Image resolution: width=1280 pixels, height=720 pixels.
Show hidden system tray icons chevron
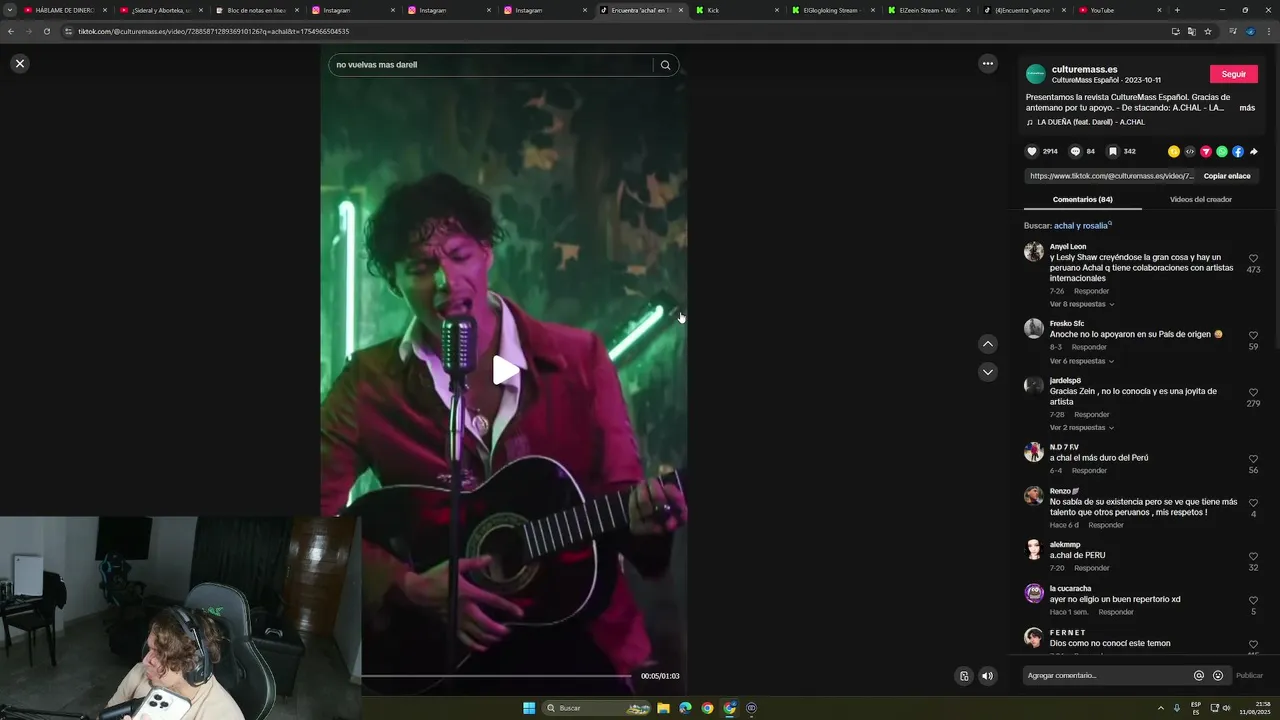pyautogui.click(x=1161, y=708)
